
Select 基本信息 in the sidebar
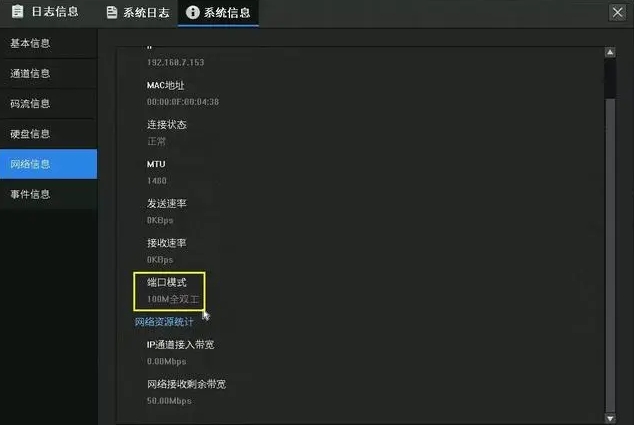pyautogui.click(x=49, y=43)
